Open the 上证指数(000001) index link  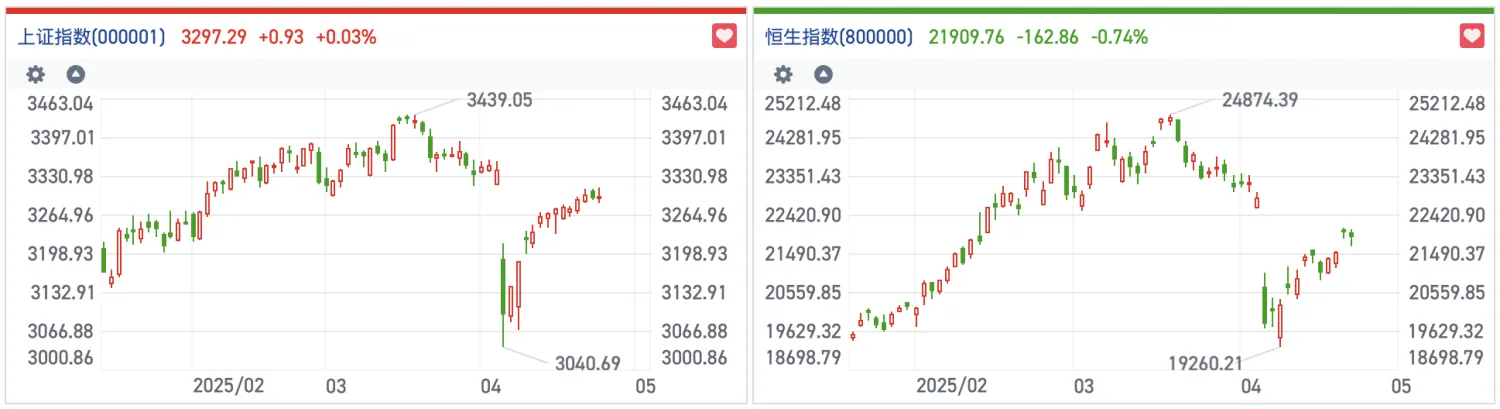tap(91, 37)
